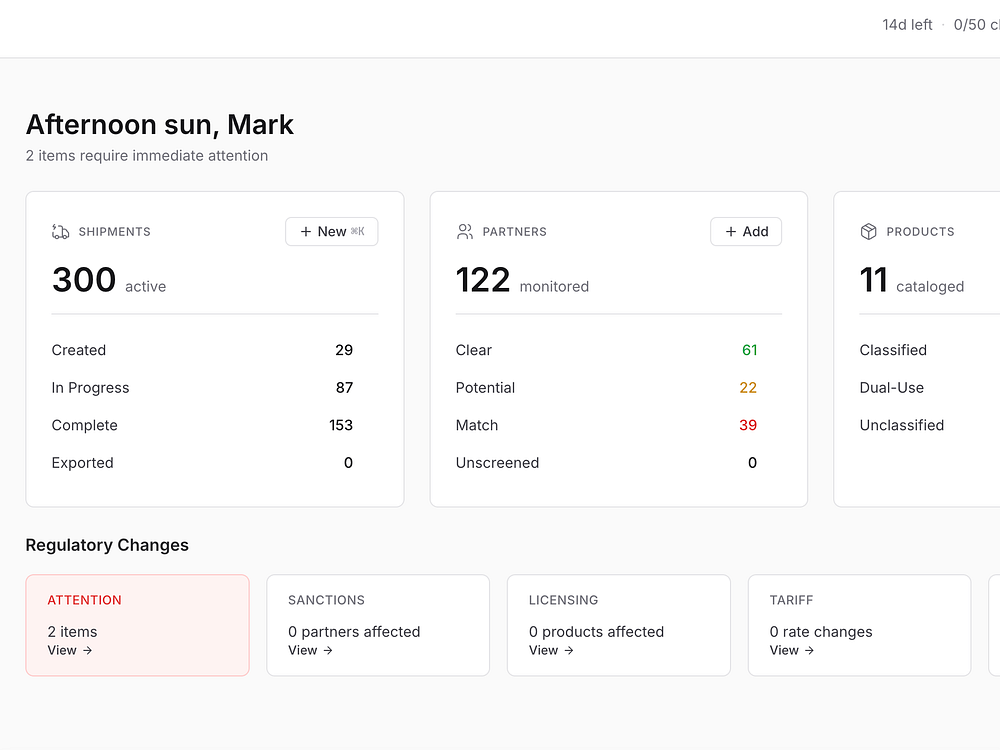This screenshot has height=750, width=1000.
Task: Click the PRODUCTS card title
Action: (920, 232)
